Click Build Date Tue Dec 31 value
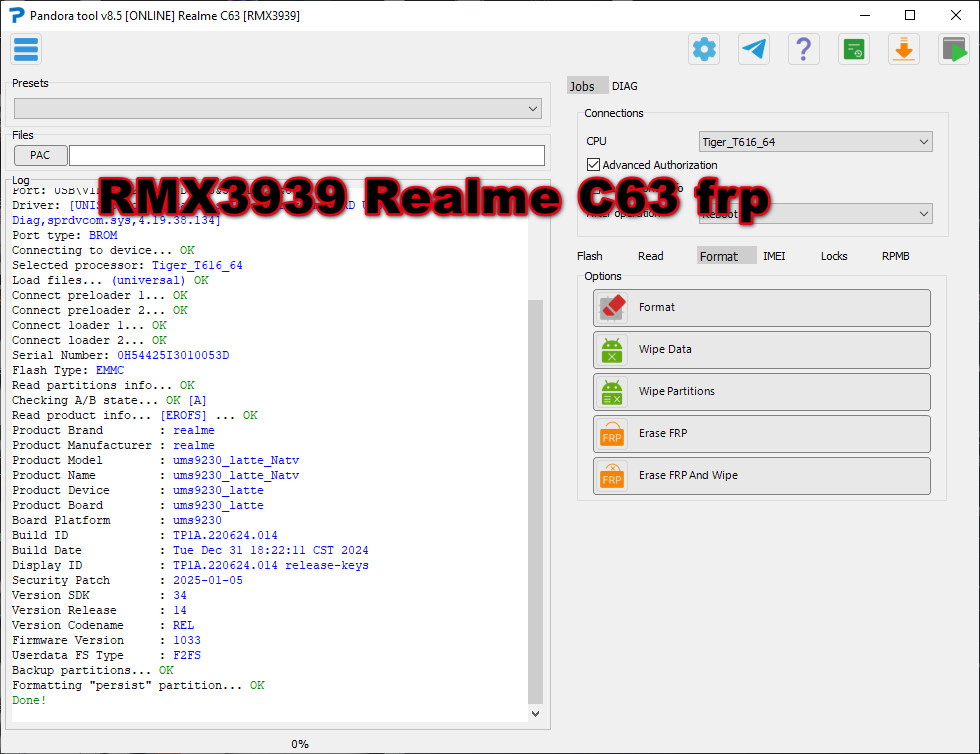 271,550
